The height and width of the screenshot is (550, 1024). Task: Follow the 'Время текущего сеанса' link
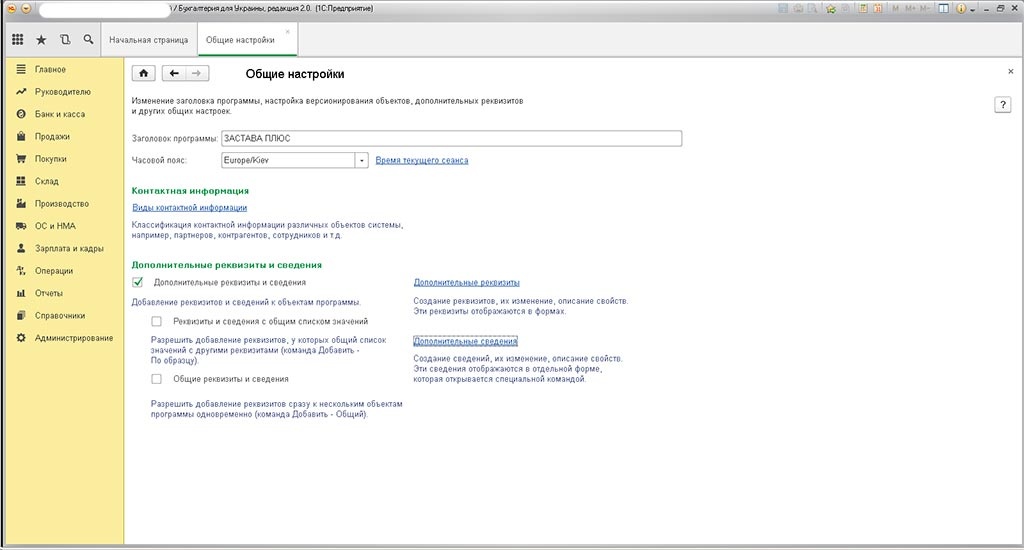tap(421, 160)
